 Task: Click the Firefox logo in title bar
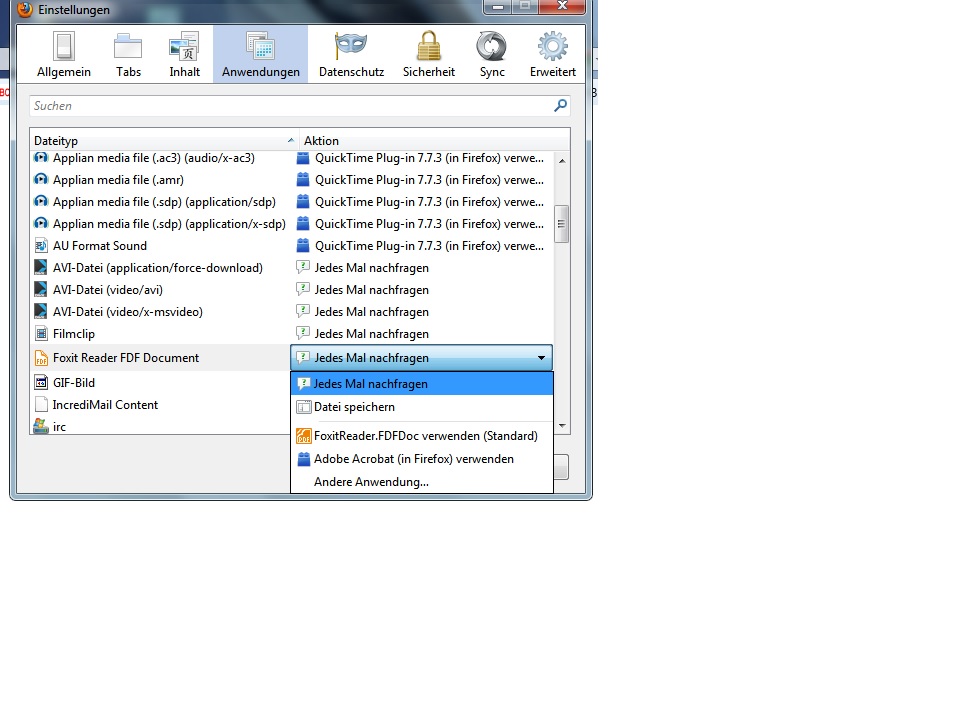click(24, 9)
